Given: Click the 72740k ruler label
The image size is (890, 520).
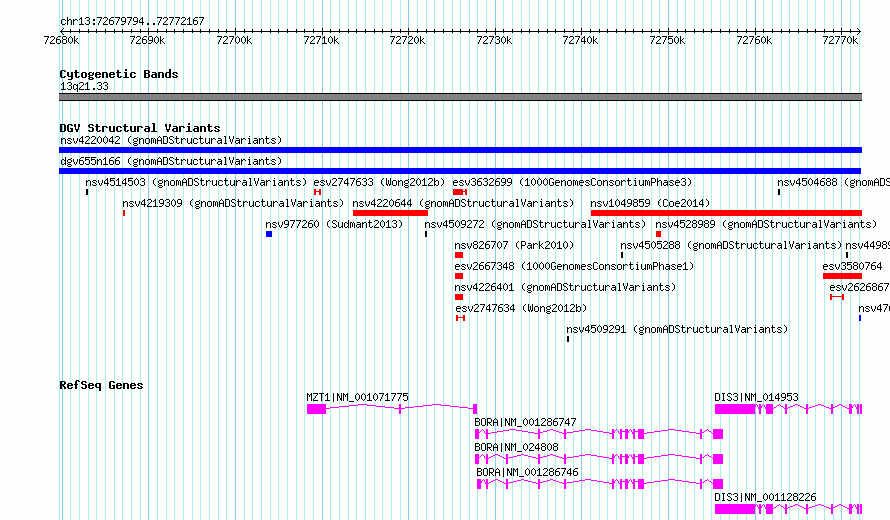Looking at the screenshot, I should [x=580, y=40].
